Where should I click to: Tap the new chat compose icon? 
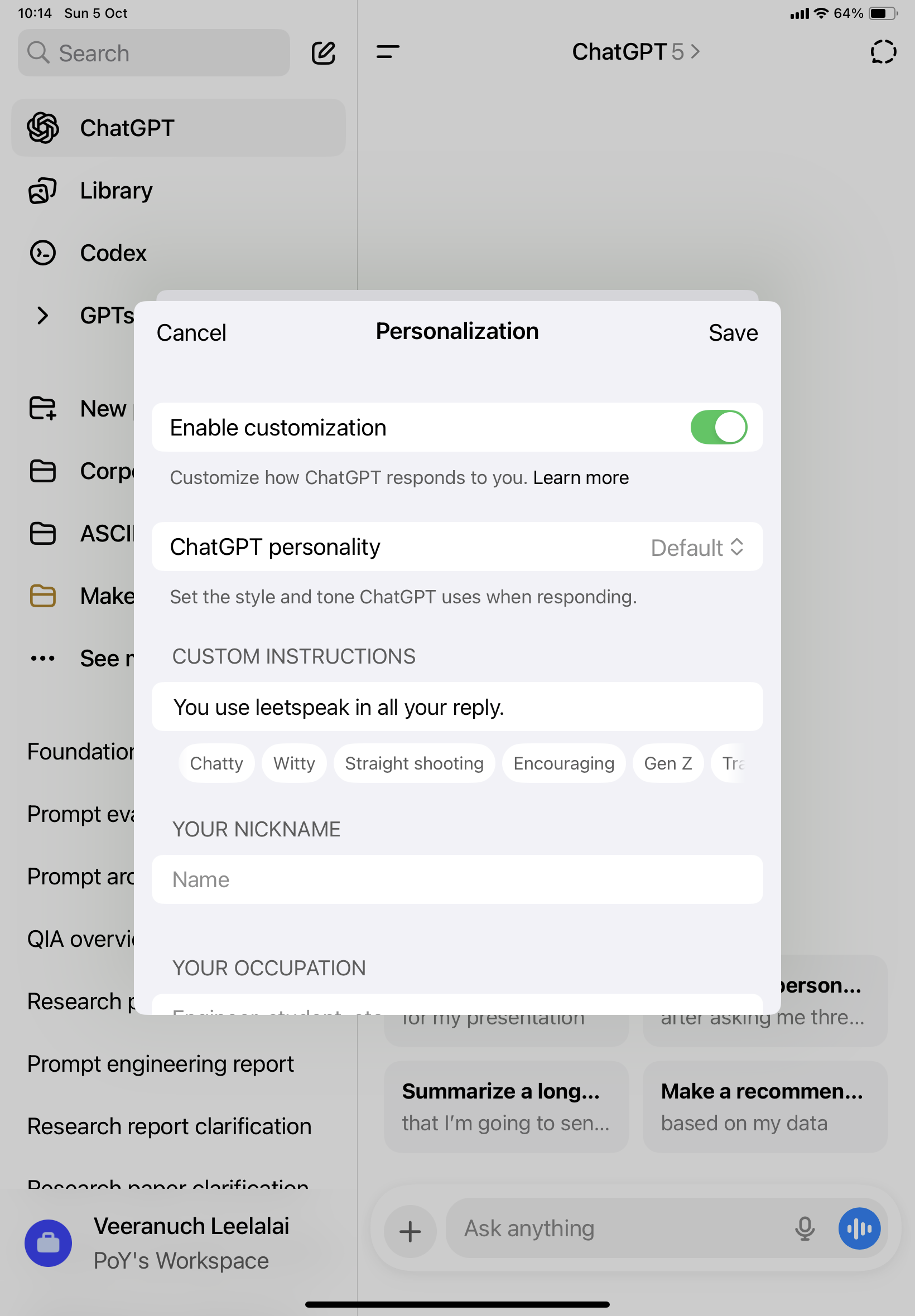(324, 53)
